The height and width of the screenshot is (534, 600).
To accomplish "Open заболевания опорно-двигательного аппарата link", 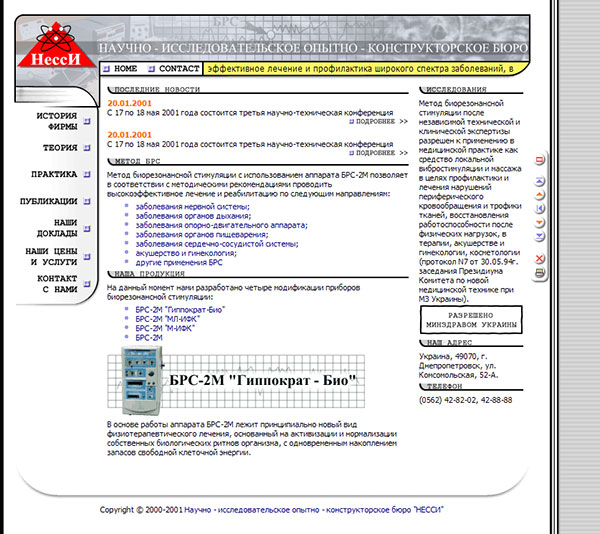I will (x=222, y=225).
